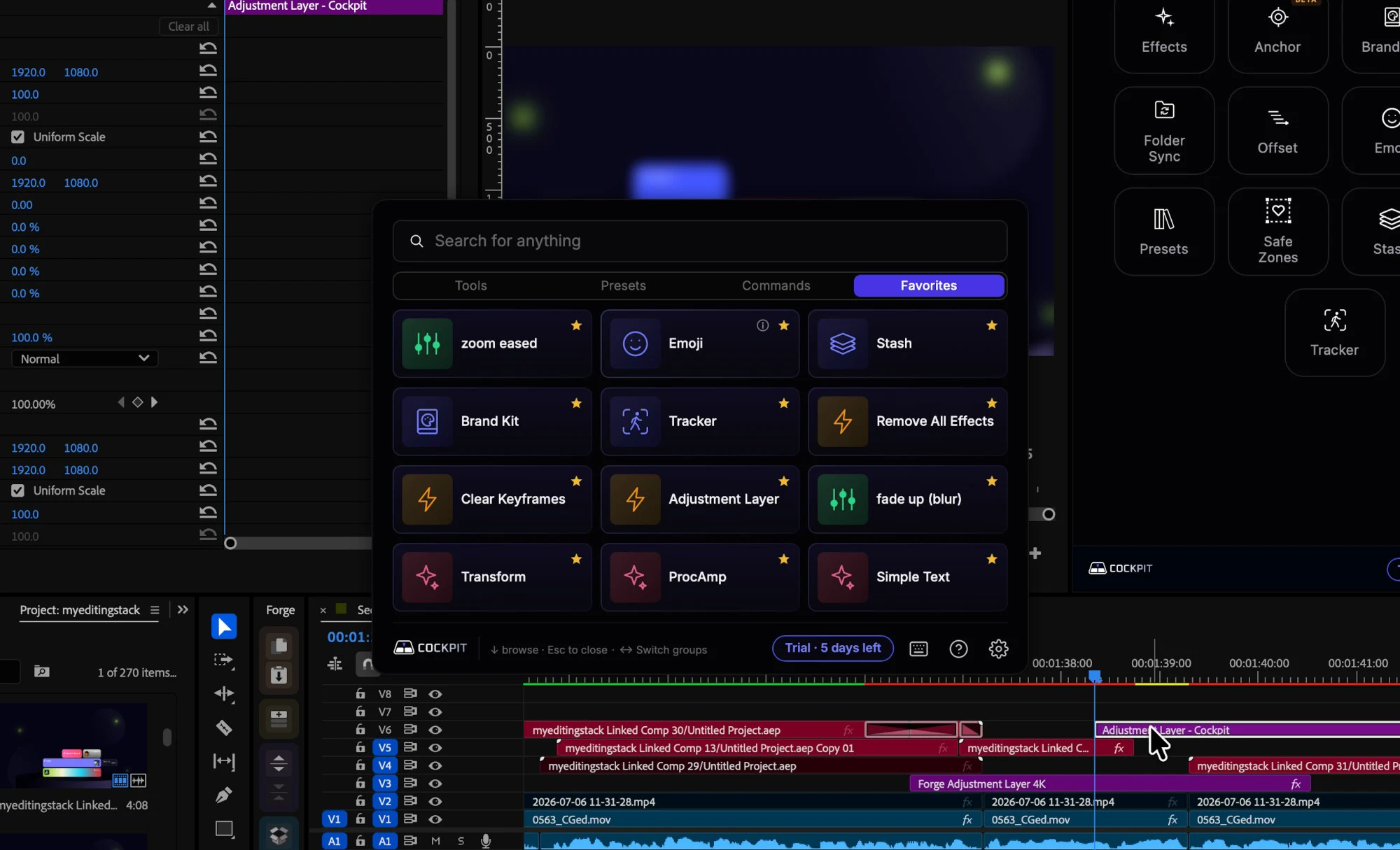Select the Ripple Edit tool
Viewport: 1400px width, 850px height.
(x=224, y=693)
